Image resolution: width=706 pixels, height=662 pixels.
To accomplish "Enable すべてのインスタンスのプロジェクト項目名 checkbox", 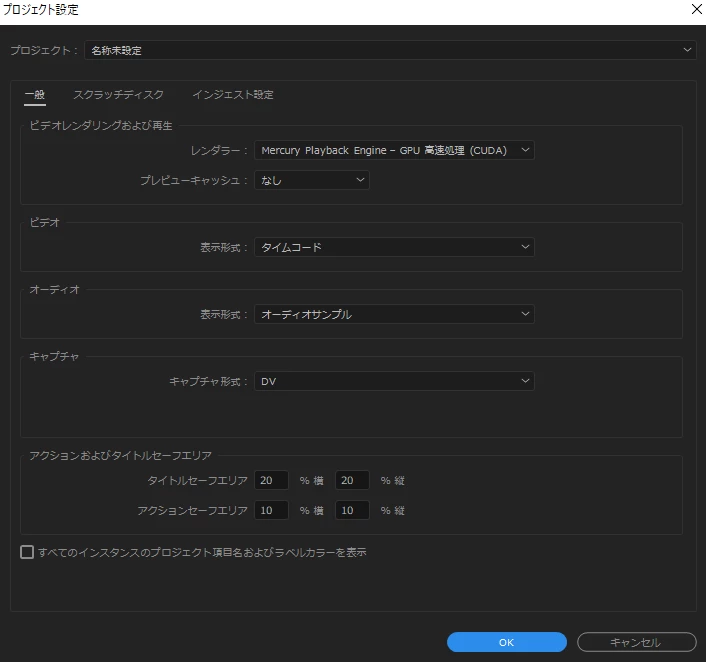I will (27, 552).
